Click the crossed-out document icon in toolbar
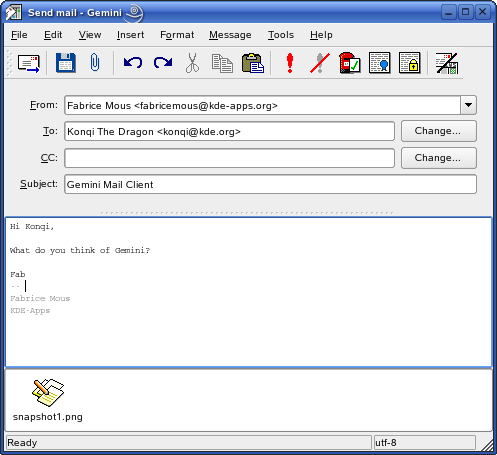The width and height of the screenshot is (497, 455). pos(447,63)
